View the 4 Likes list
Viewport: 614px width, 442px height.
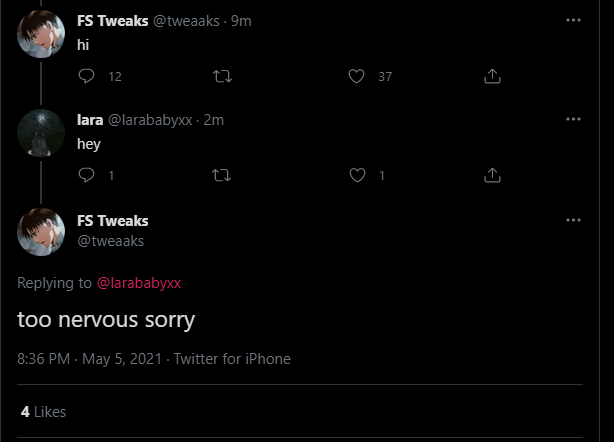click(x=43, y=411)
